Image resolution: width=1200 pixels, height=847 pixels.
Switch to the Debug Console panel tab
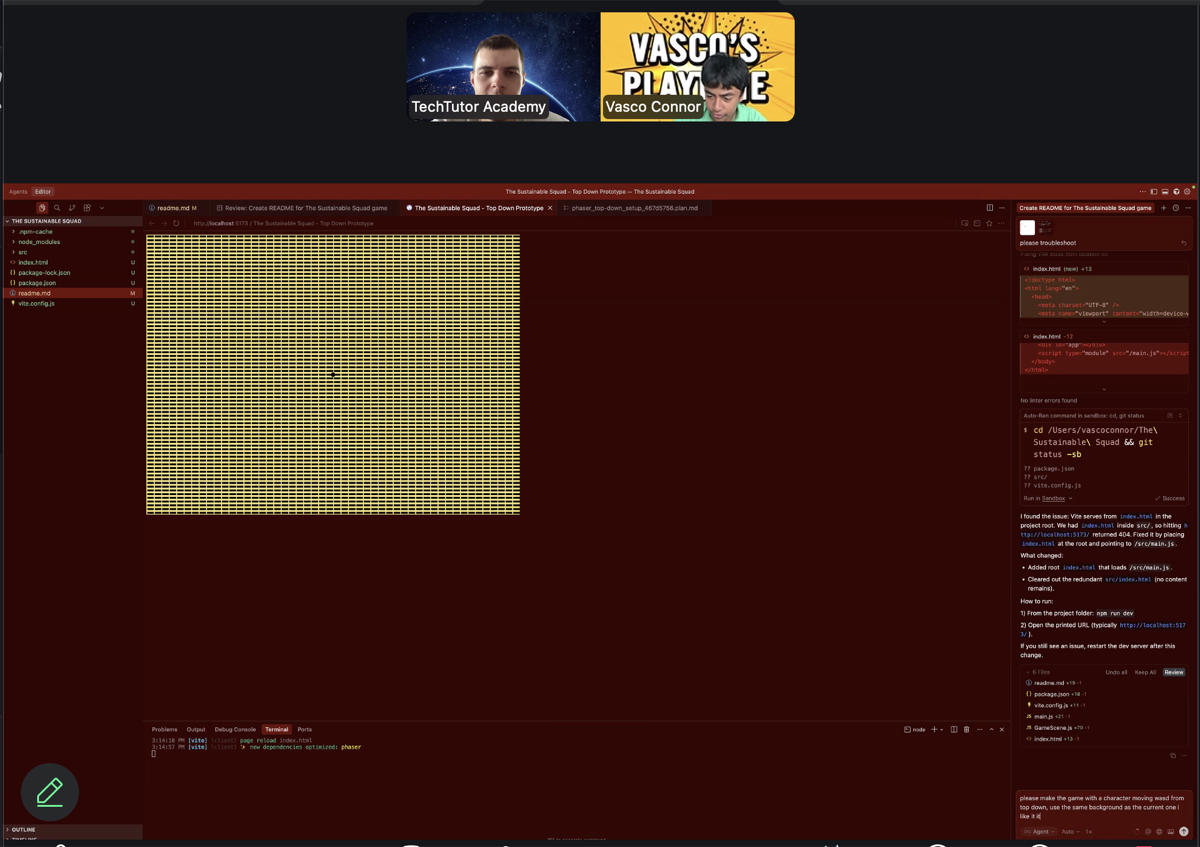pos(235,729)
